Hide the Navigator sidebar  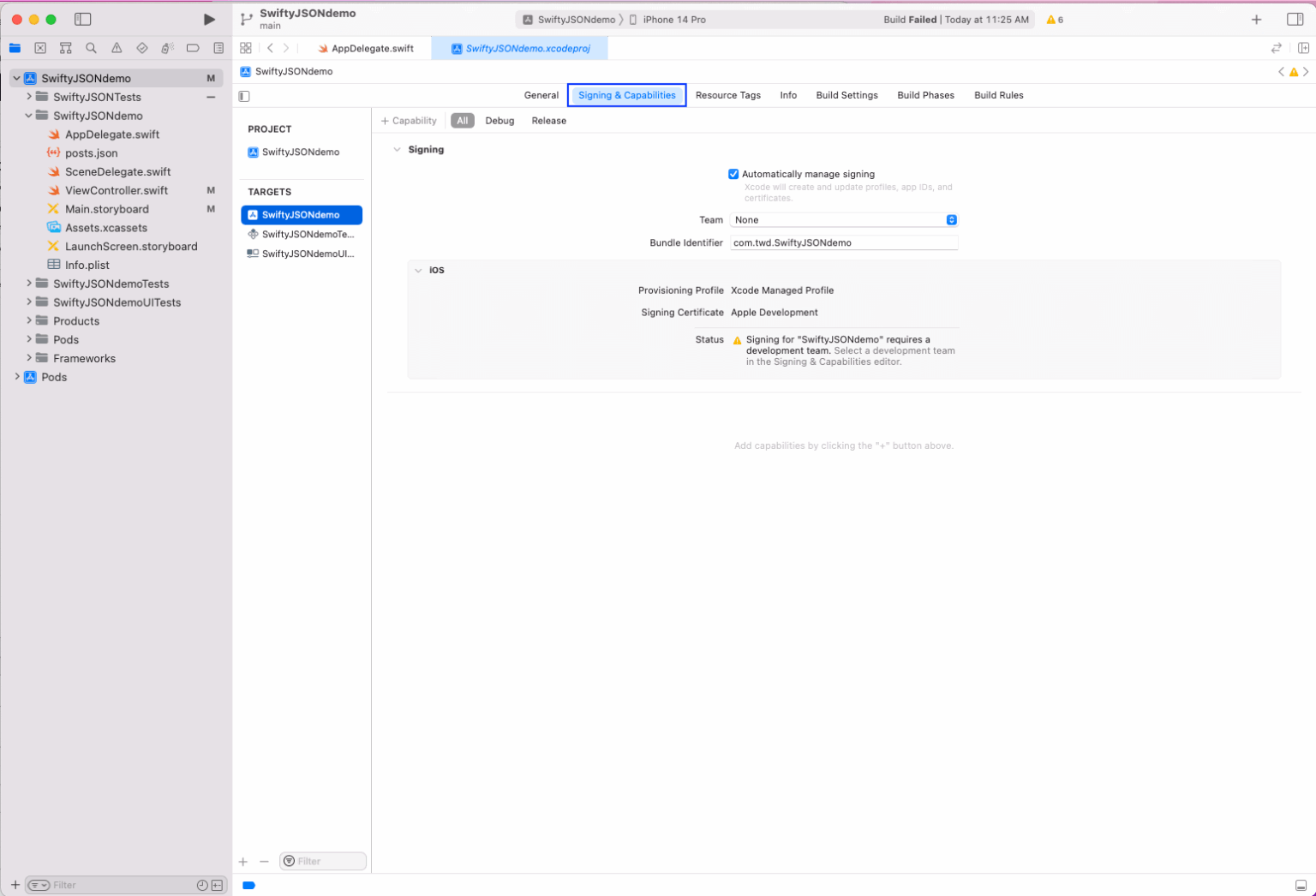[82, 19]
